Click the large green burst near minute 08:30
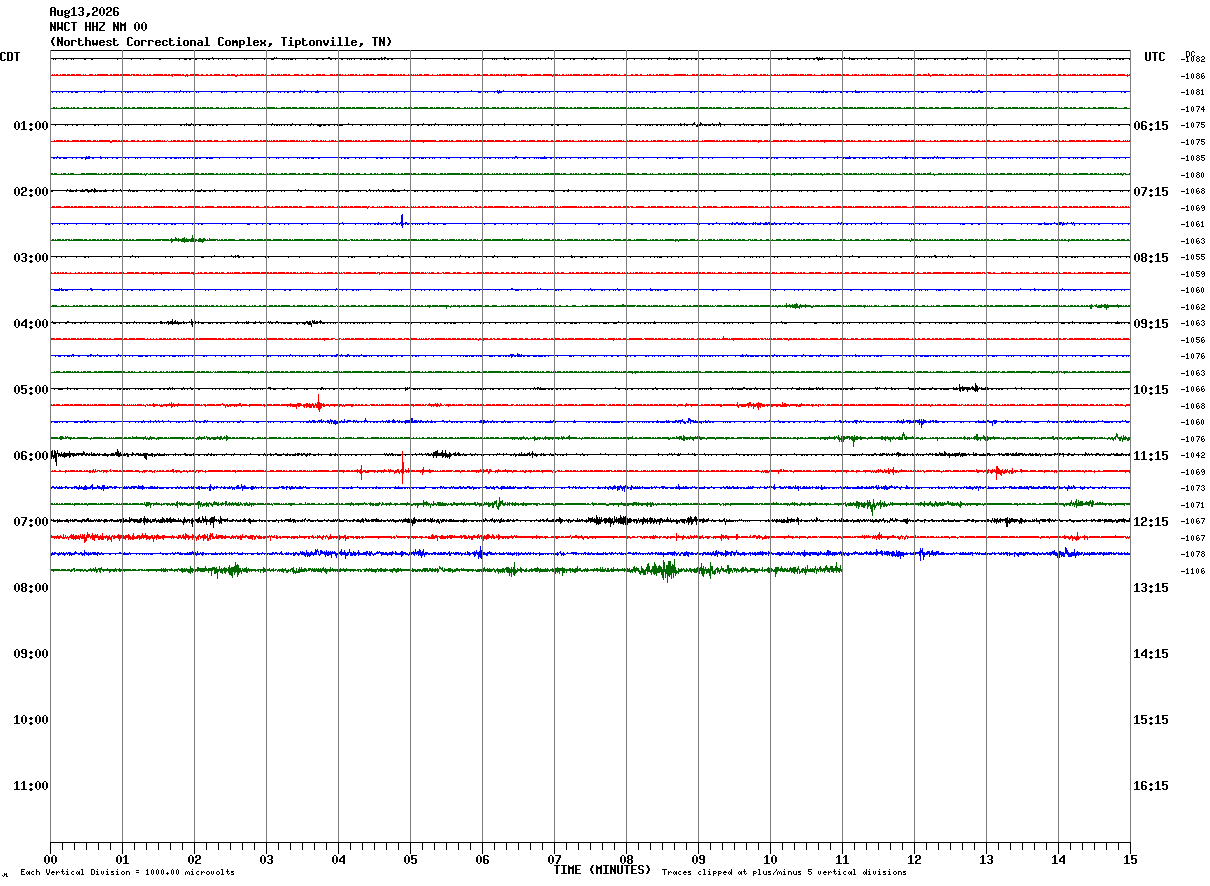The width and height of the screenshot is (1210, 886). 663,570
